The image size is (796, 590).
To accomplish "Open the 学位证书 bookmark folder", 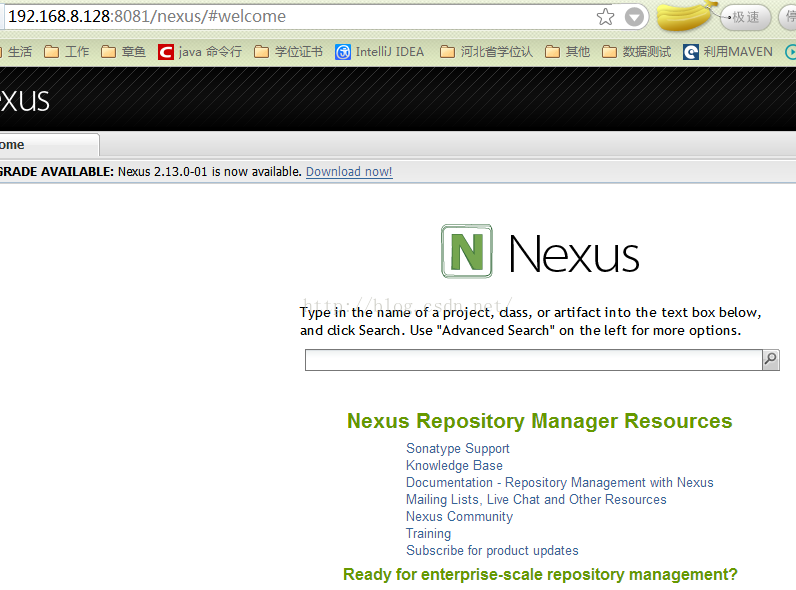I will click(288, 52).
